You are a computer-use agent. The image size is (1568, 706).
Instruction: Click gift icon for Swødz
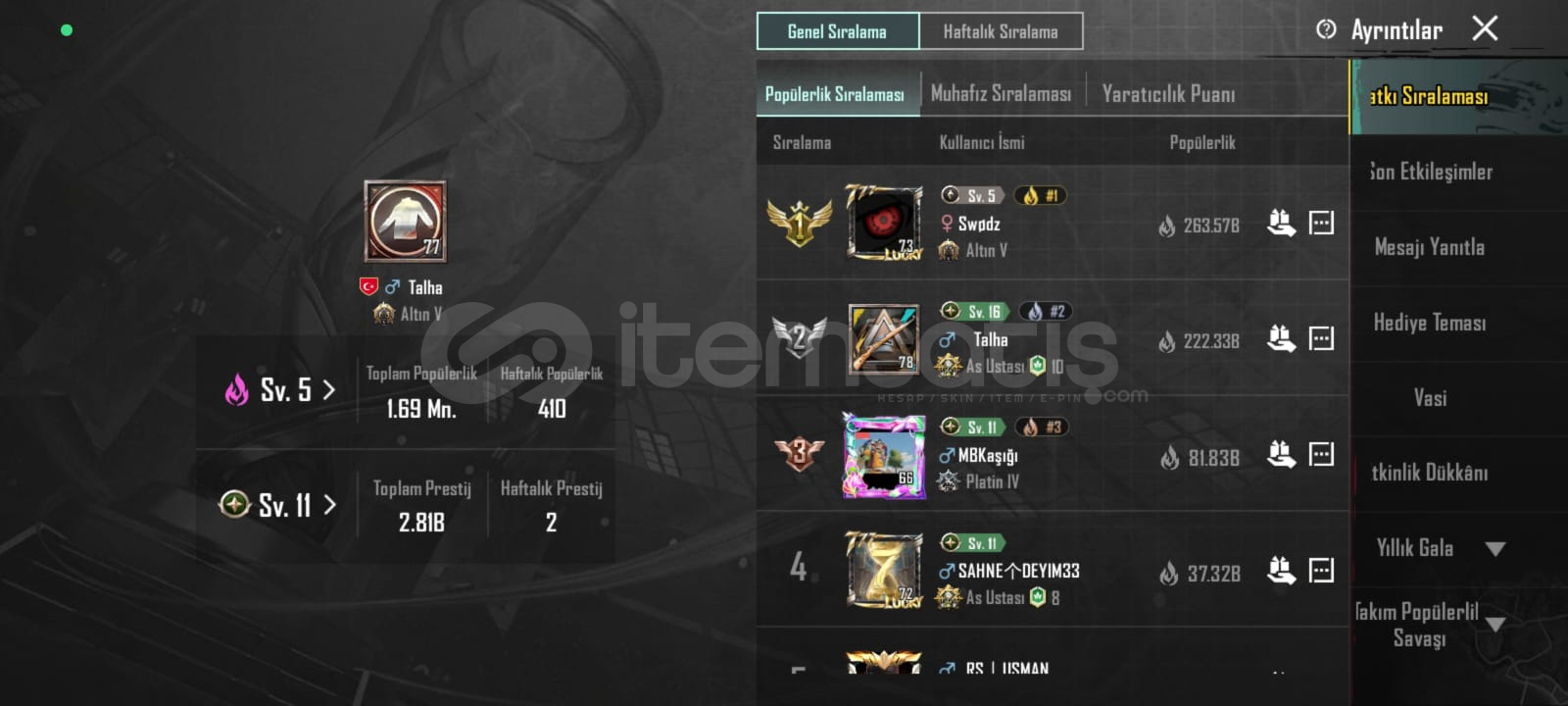pos(1281,224)
